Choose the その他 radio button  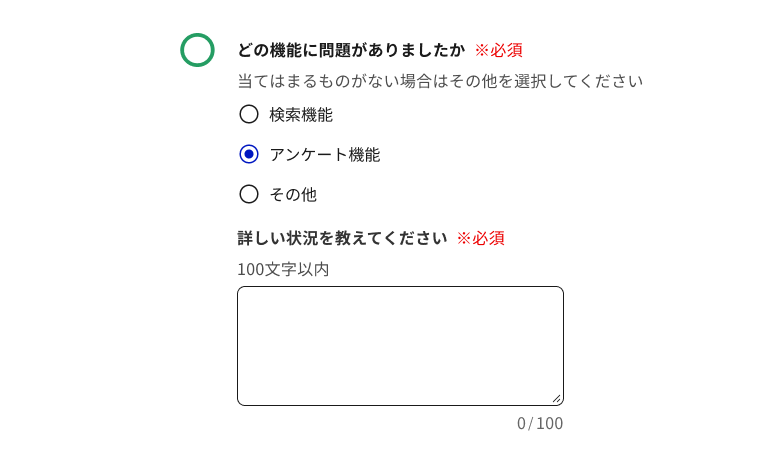pyautogui.click(x=249, y=194)
